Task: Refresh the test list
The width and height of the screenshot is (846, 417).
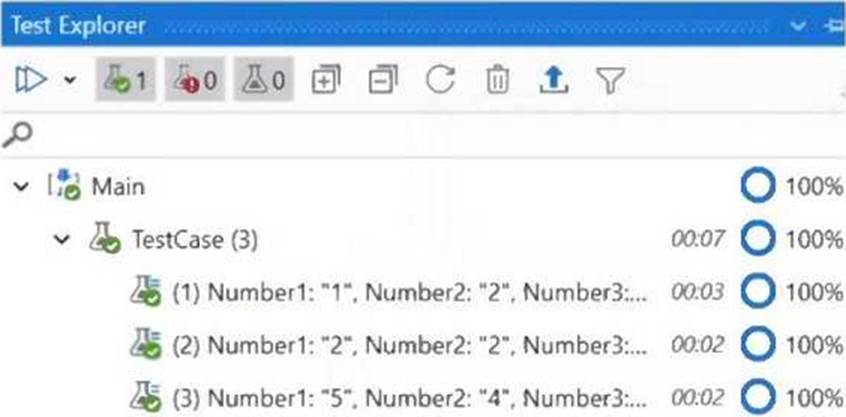Action: click(440, 80)
